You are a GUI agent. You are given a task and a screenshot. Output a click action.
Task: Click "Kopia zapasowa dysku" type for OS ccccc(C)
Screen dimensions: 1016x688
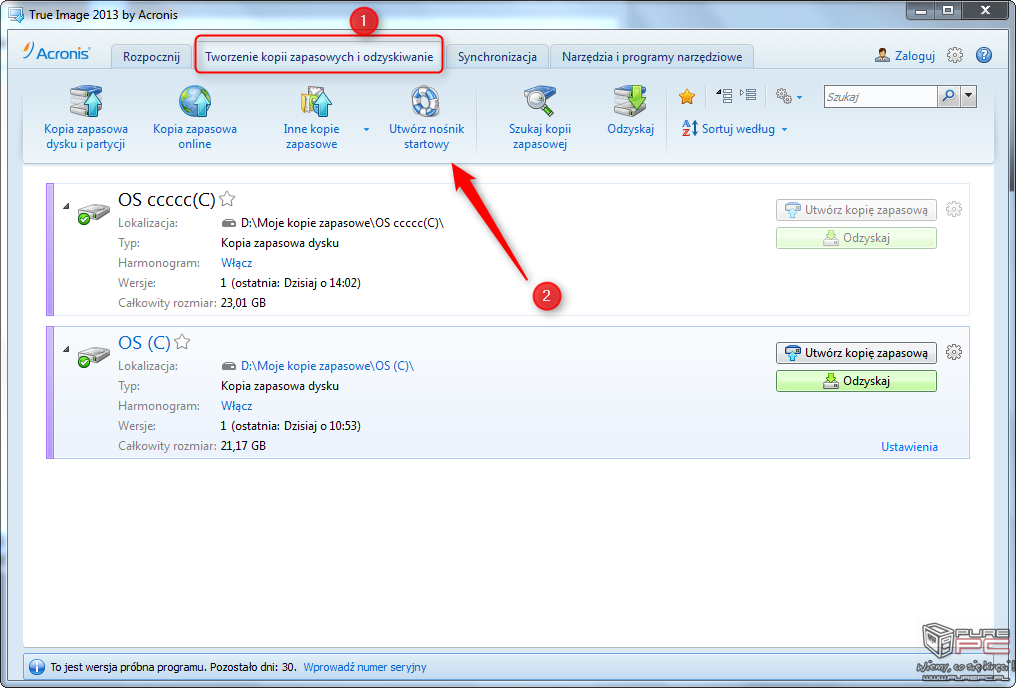point(280,243)
